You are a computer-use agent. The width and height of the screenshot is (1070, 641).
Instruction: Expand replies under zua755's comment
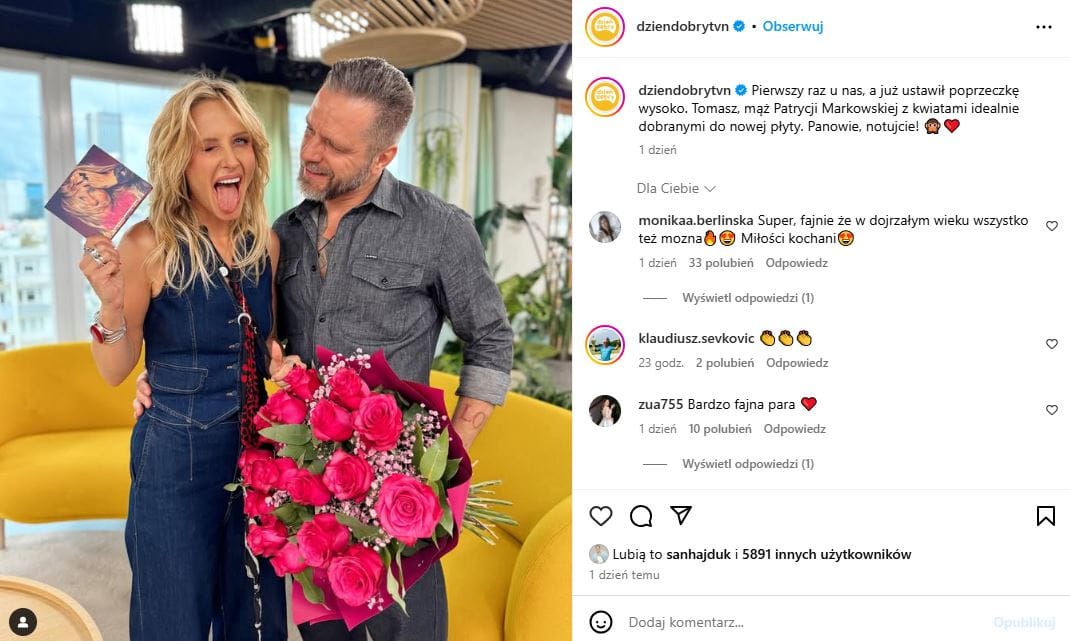(748, 464)
